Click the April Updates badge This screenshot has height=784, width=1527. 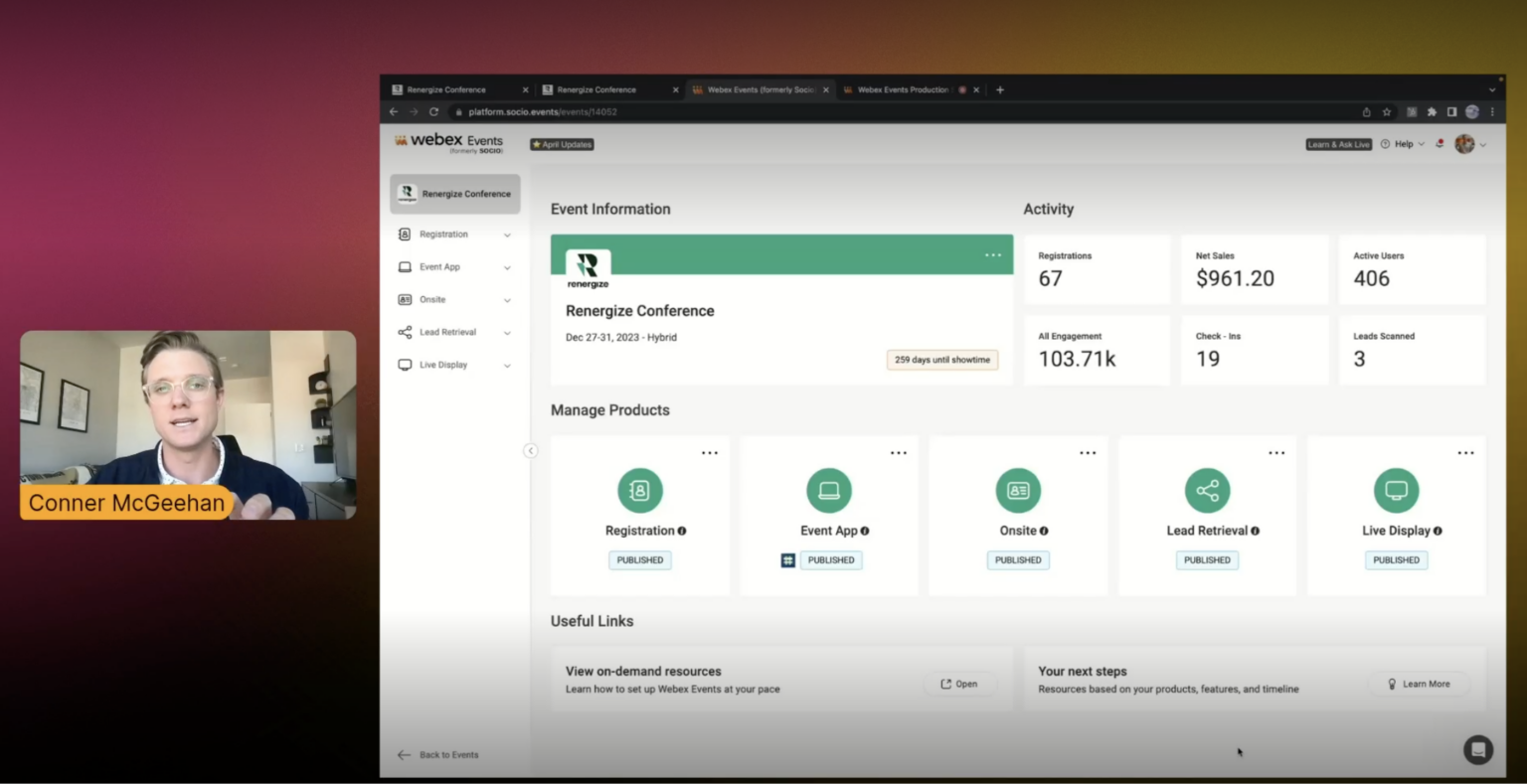click(x=562, y=144)
